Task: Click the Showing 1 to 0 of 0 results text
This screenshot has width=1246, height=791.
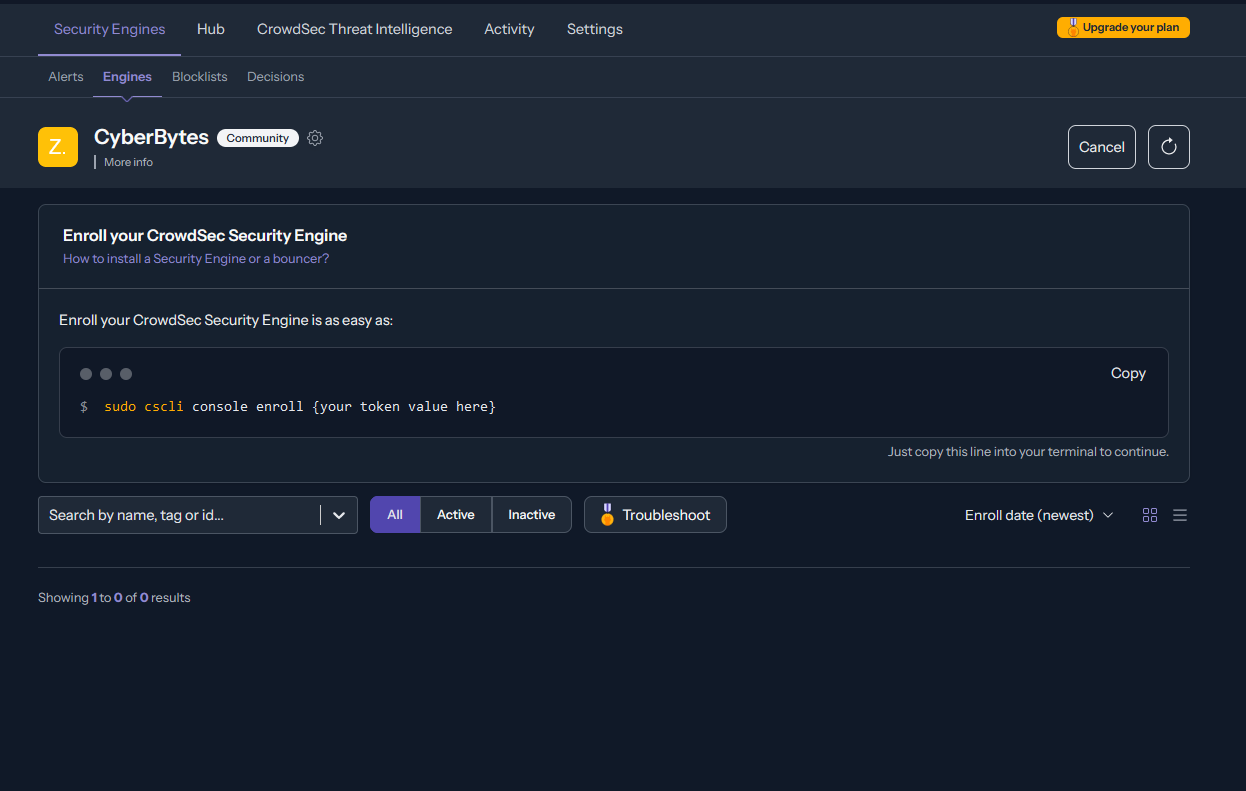Action: click(114, 598)
